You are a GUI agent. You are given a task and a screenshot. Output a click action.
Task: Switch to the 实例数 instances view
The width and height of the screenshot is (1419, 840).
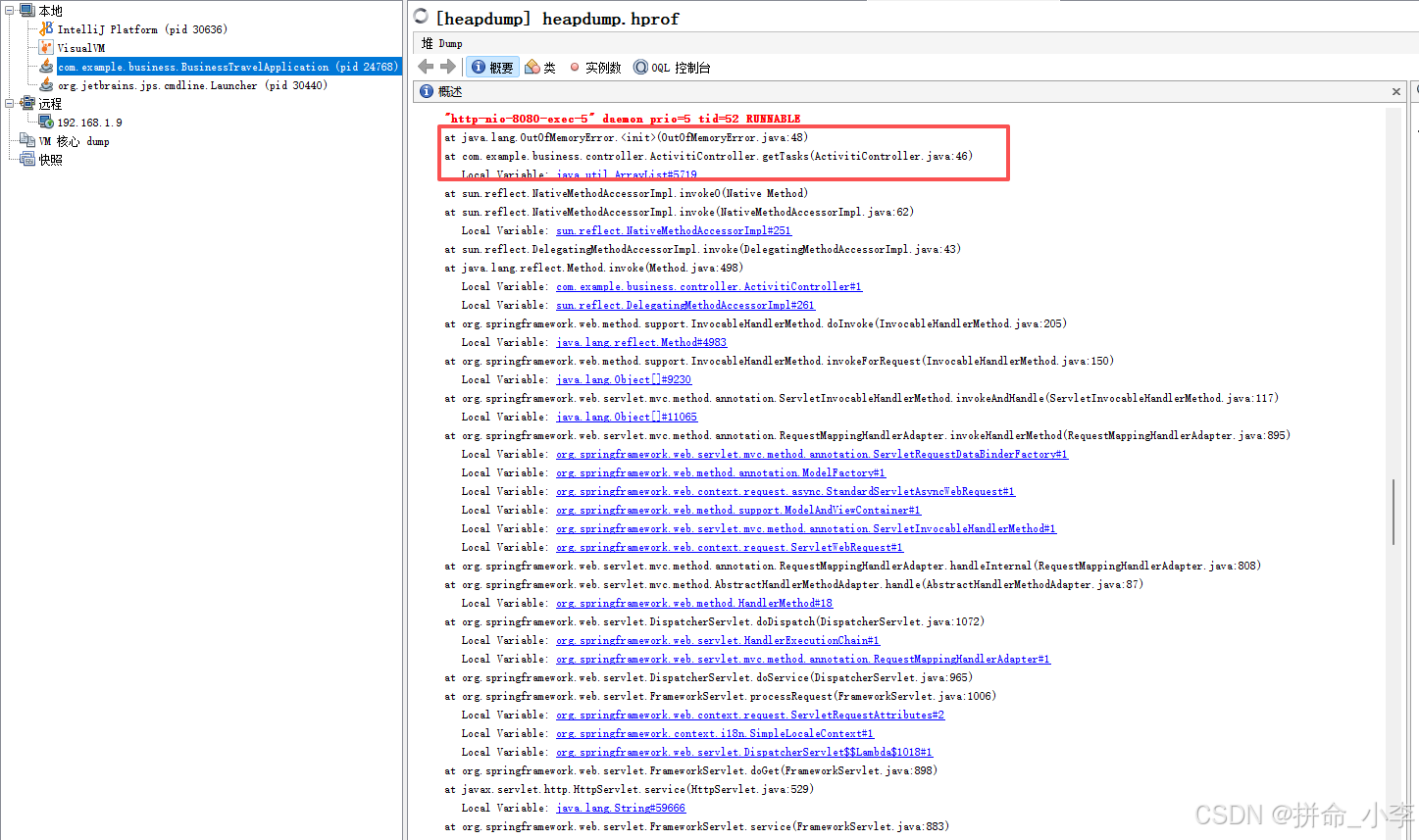pyautogui.click(x=595, y=67)
